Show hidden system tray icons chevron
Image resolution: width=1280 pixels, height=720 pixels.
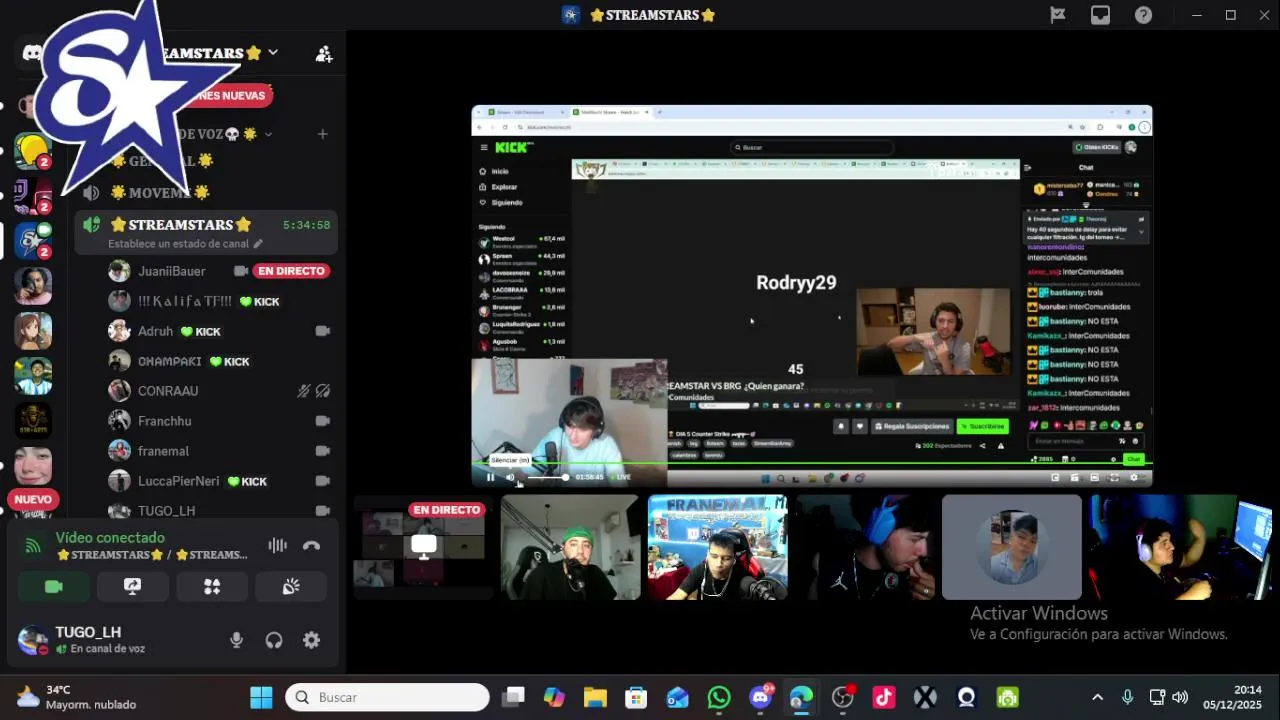click(x=1097, y=697)
